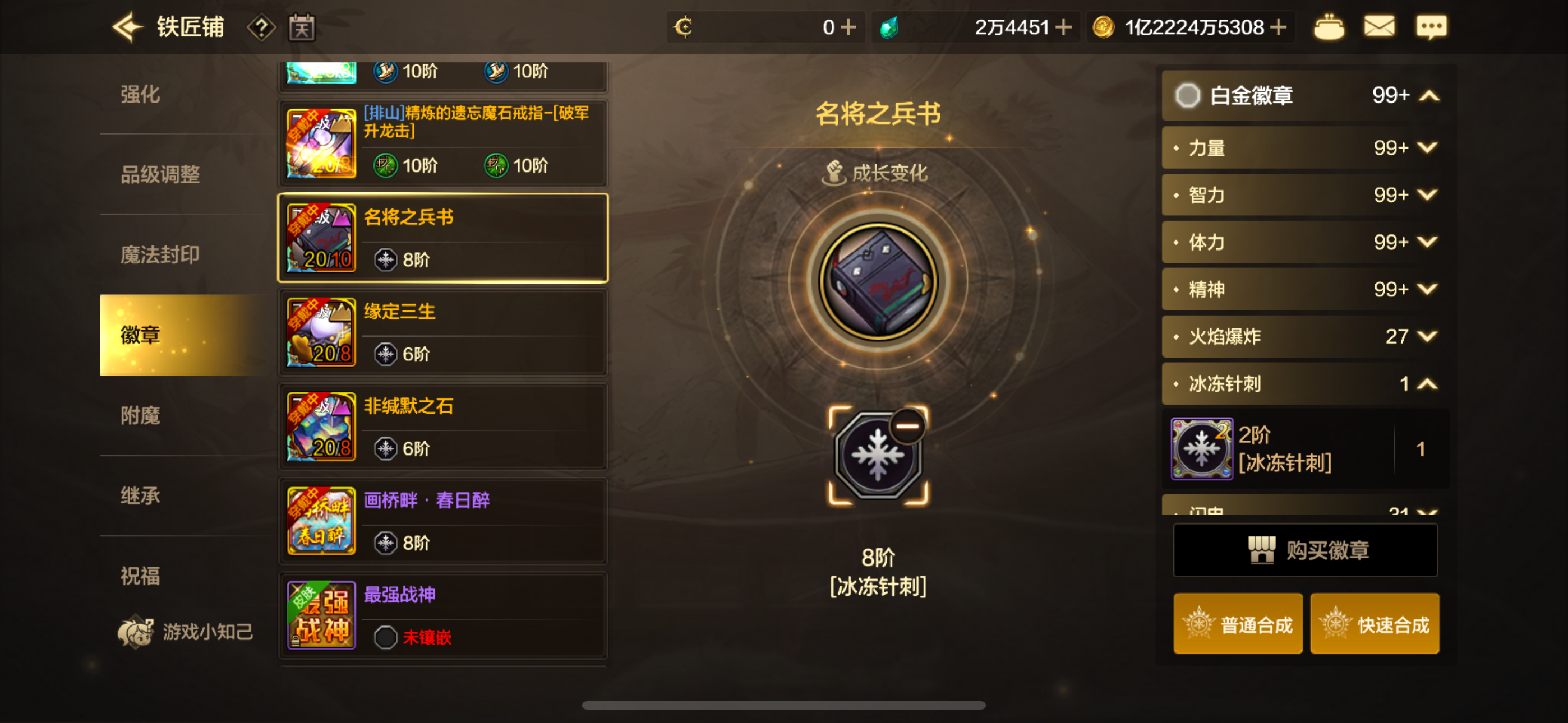Remove the socketed emblem with the minus icon
Image resolution: width=1568 pixels, height=723 pixels.
click(907, 426)
